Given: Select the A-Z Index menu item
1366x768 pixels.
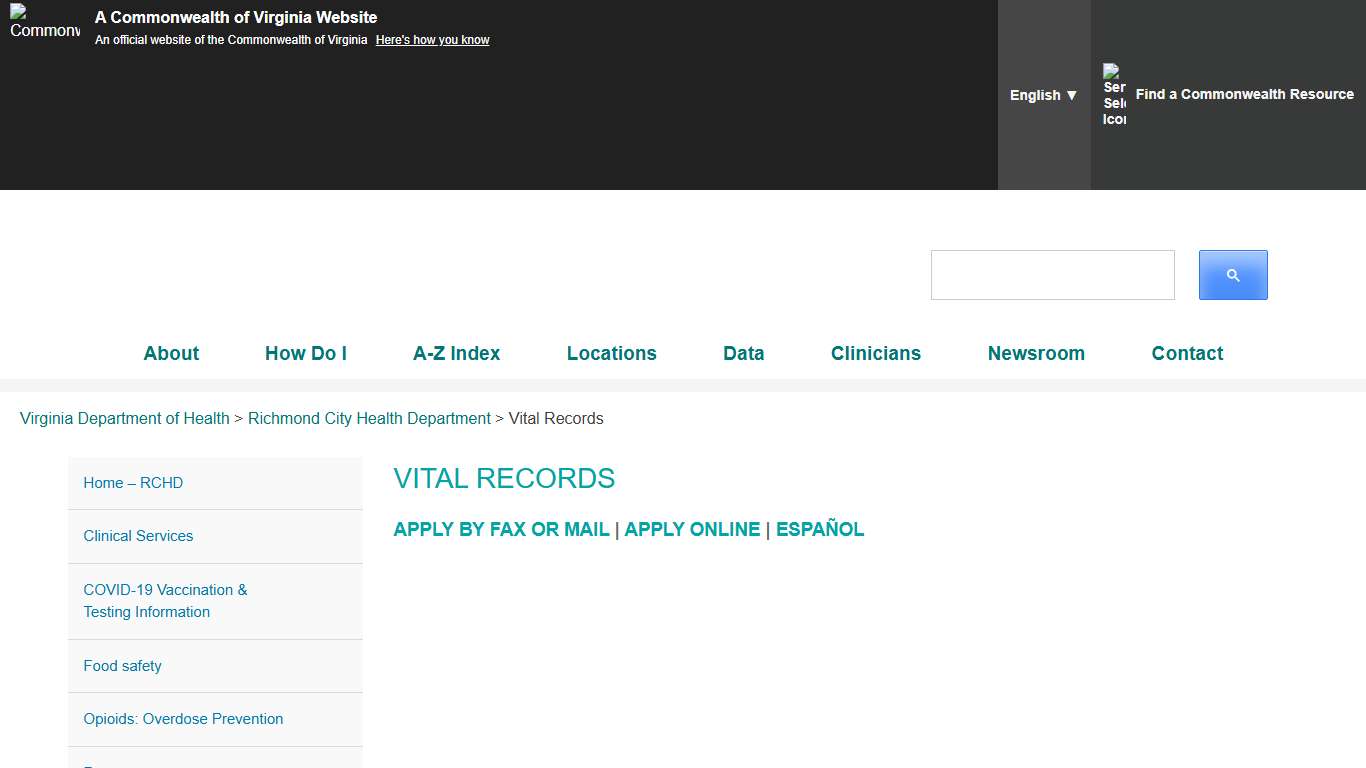Looking at the screenshot, I should [x=456, y=353].
